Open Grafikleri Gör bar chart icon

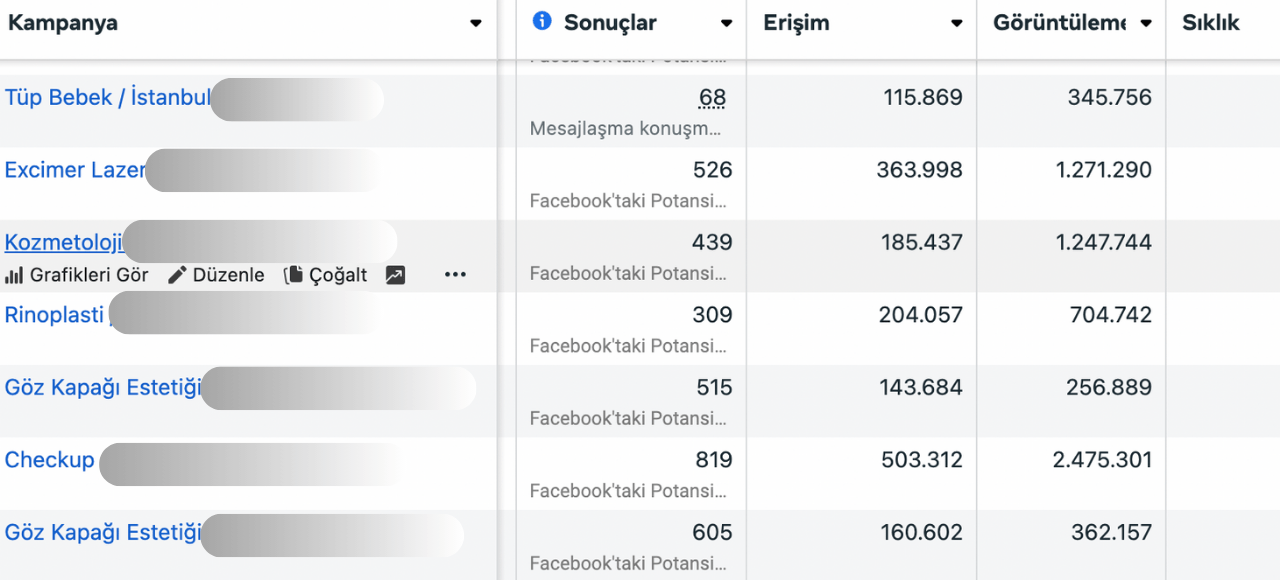[x=14, y=275]
